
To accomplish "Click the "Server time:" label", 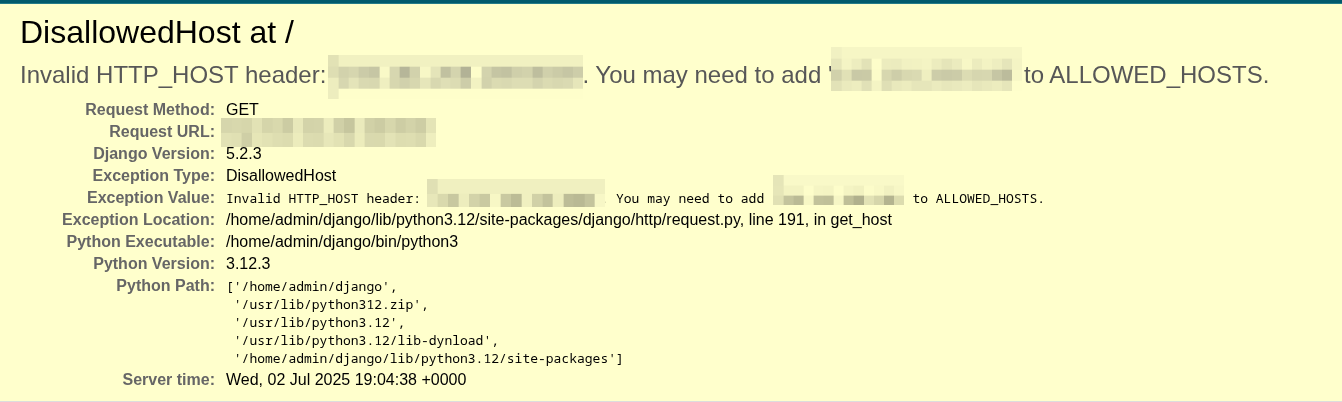I will tap(168, 380).
